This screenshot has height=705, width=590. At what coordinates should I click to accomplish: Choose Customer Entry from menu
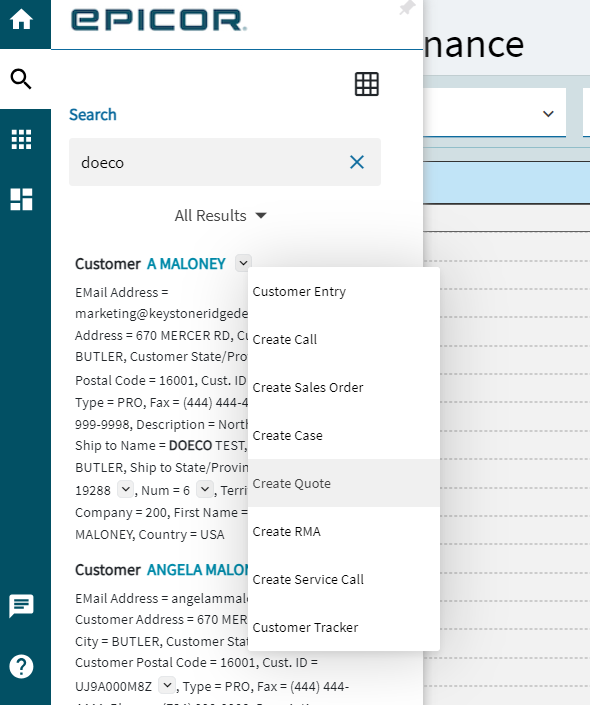click(344, 291)
